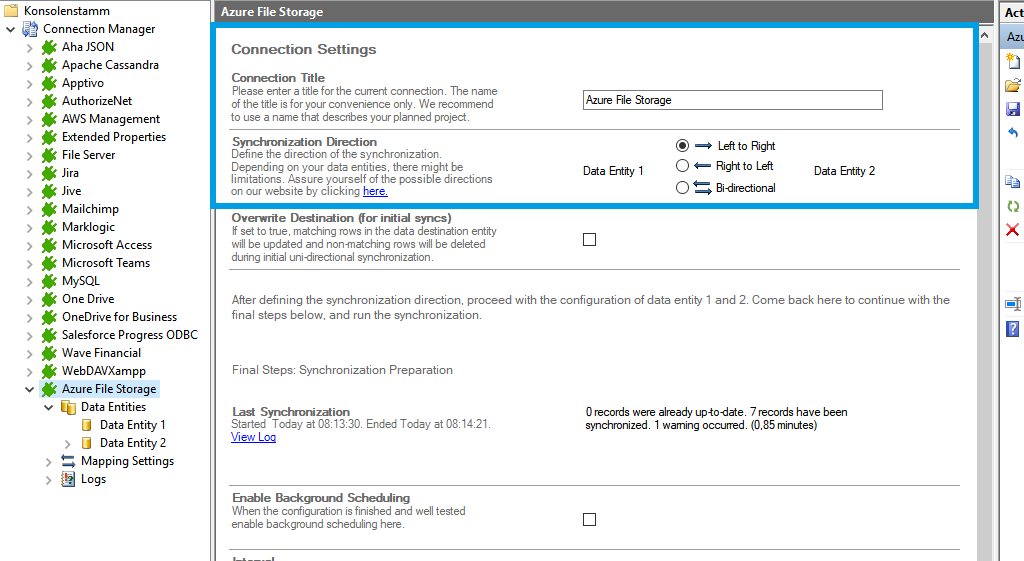Tick the Enable Background Scheduling checkbox

coord(589,519)
